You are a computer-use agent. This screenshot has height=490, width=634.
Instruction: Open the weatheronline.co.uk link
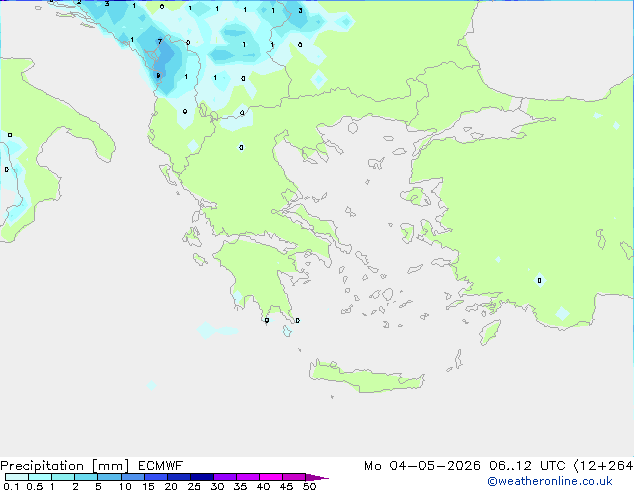pos(549,481)
